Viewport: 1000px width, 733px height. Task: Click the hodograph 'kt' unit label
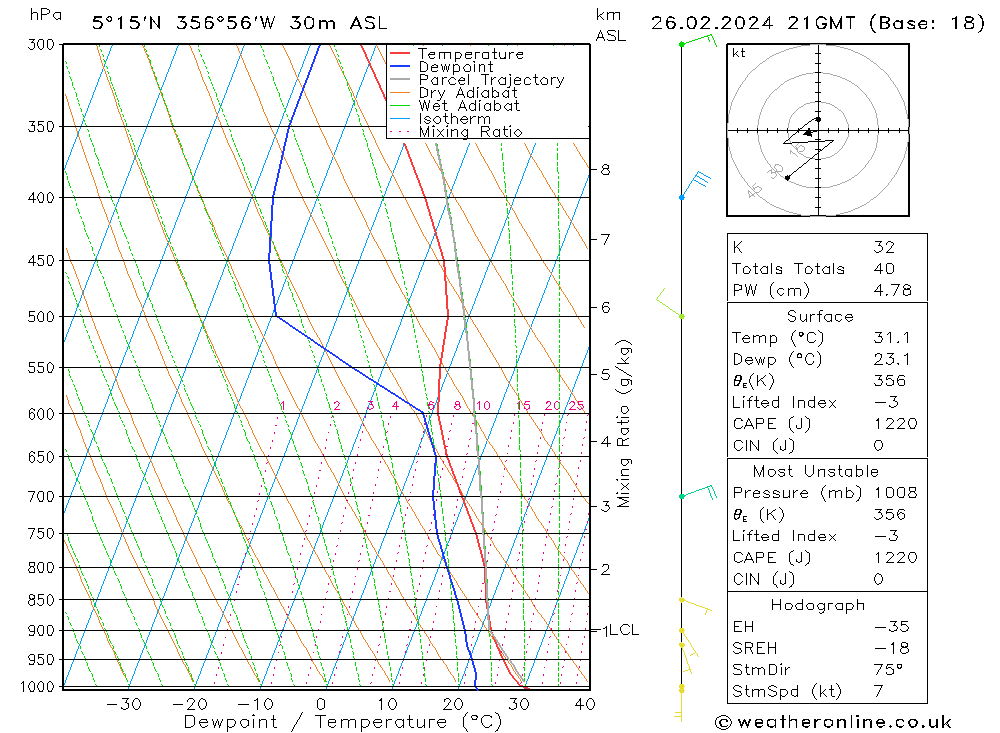(739, 53)
